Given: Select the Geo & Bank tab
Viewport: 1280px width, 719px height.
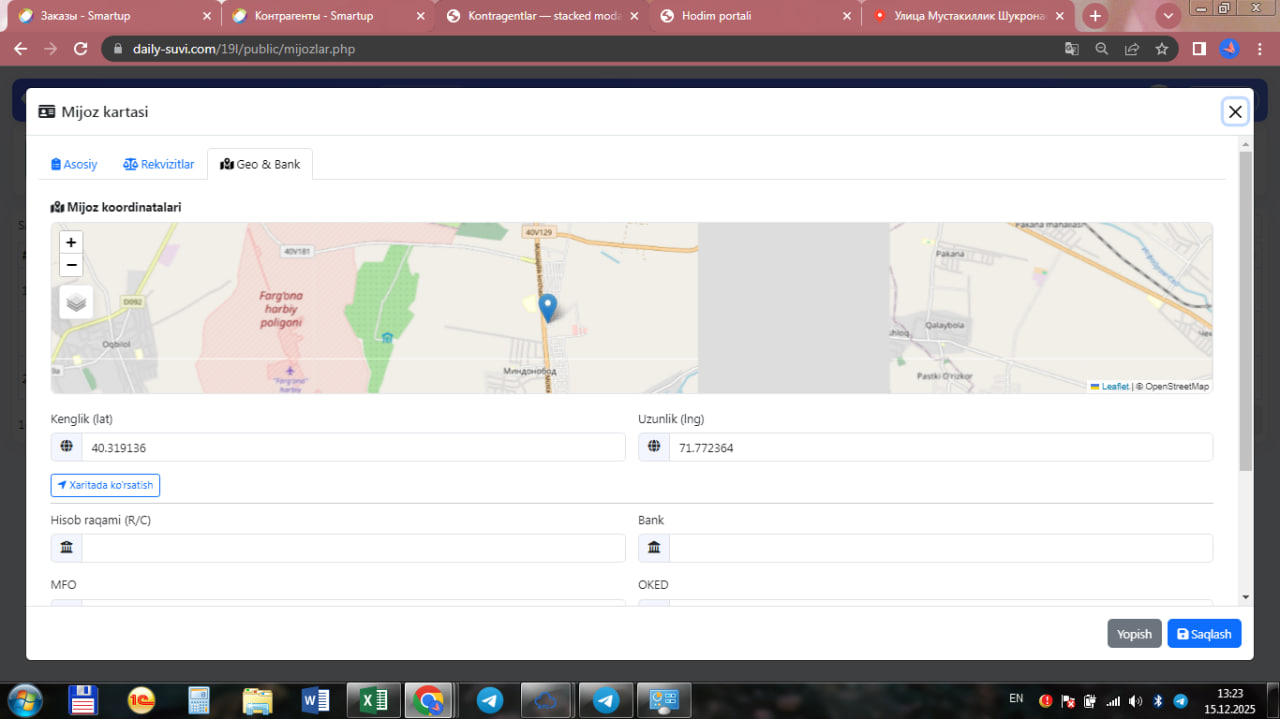Looking at the screenshot, I should point(260,164).
